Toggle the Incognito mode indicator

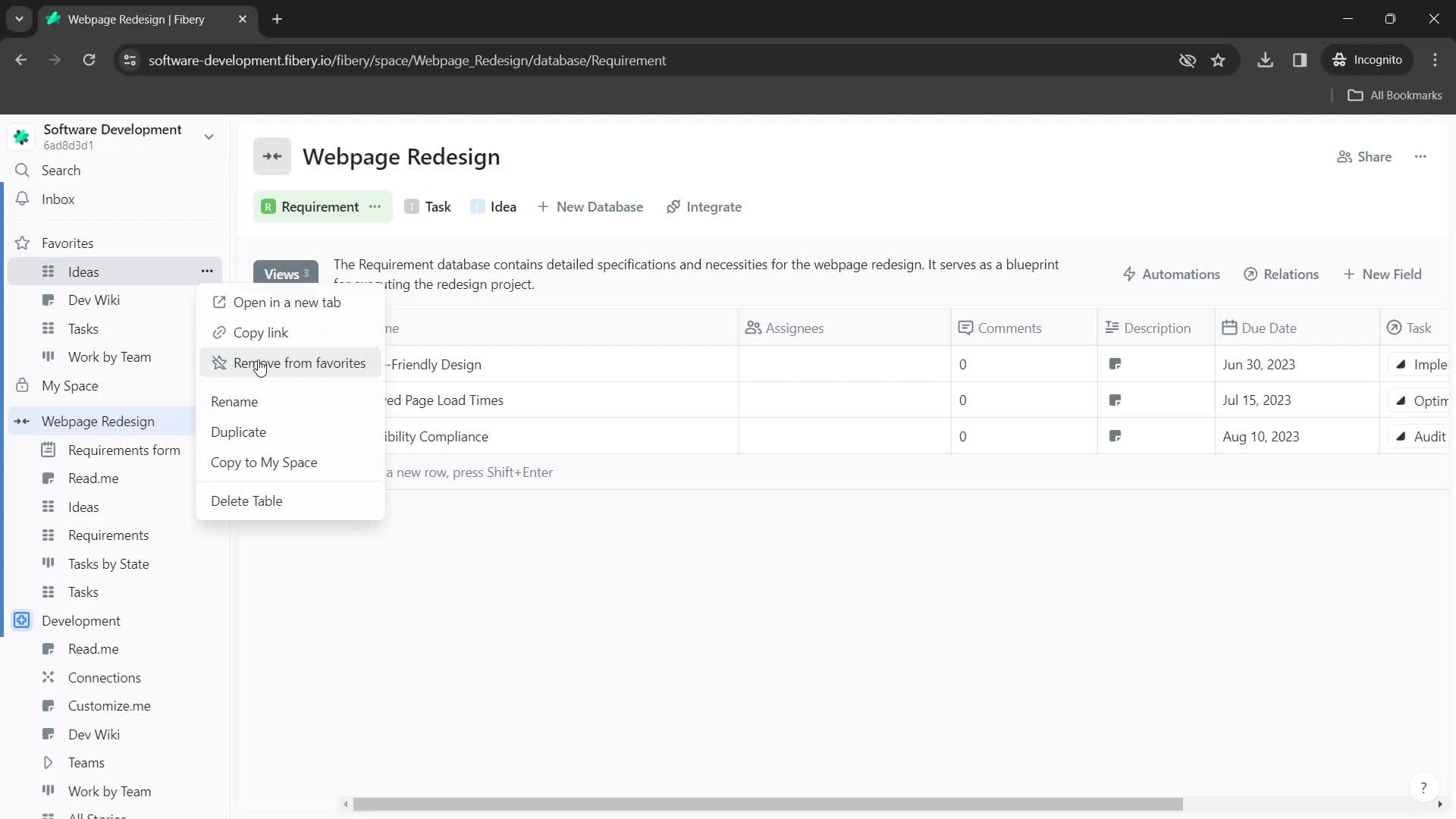[x=1372, y=60]
